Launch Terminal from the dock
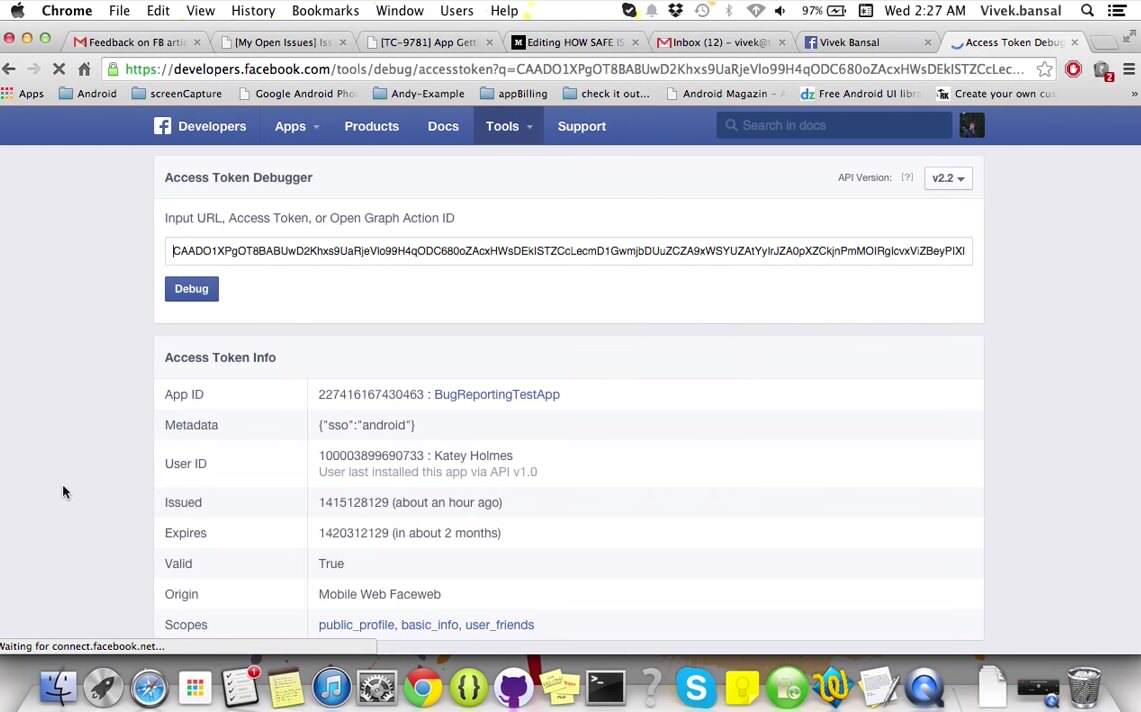Image resolution: width=1141 pixels, height=712 pixels. coord(605,688)
